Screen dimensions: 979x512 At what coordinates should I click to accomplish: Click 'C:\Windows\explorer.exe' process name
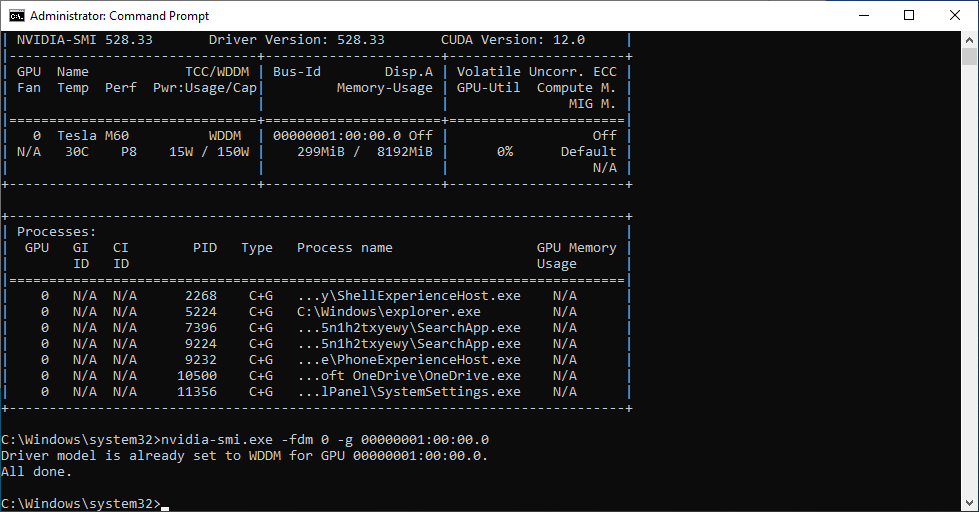[389, 312]
